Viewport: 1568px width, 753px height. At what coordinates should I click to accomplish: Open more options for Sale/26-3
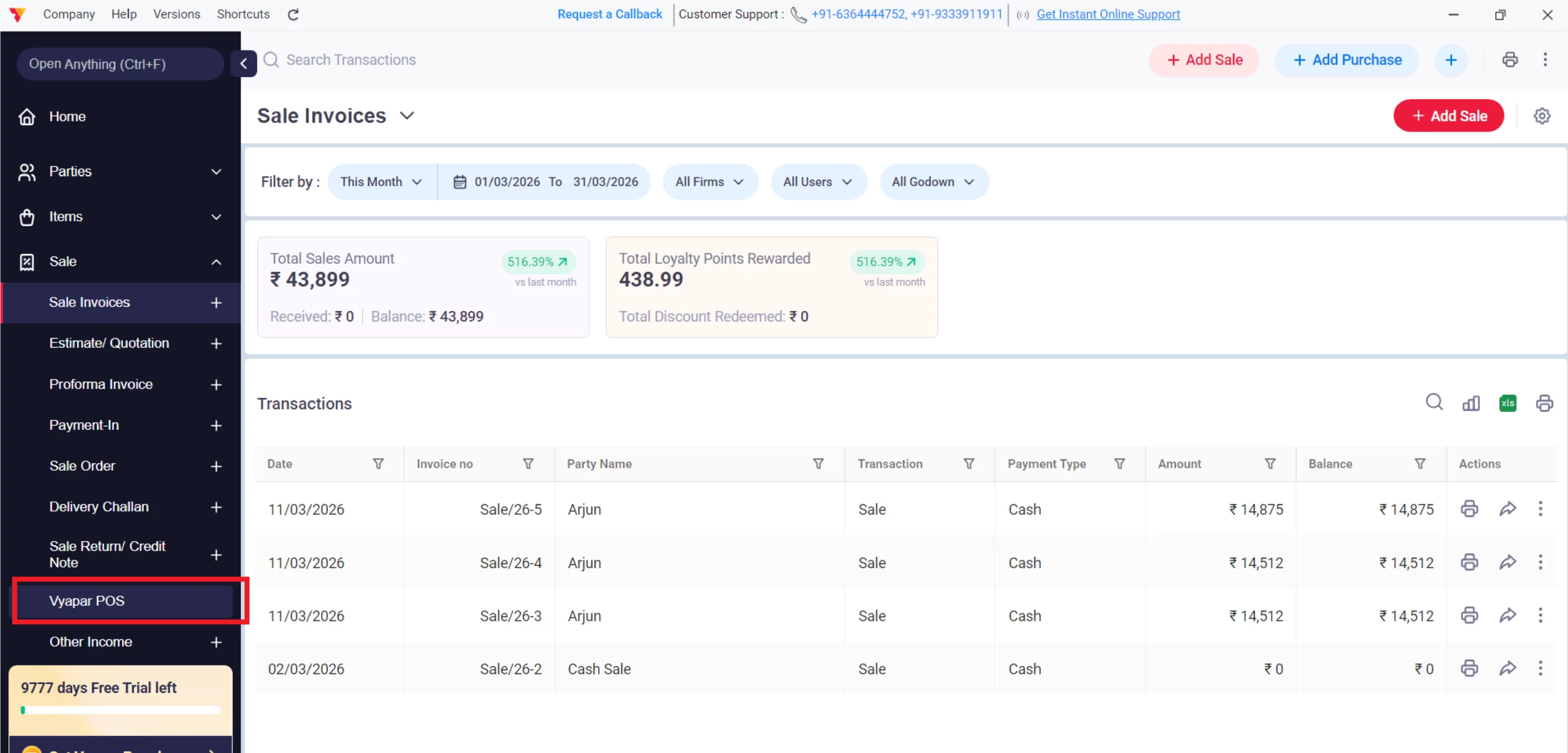pos(1540,615)
